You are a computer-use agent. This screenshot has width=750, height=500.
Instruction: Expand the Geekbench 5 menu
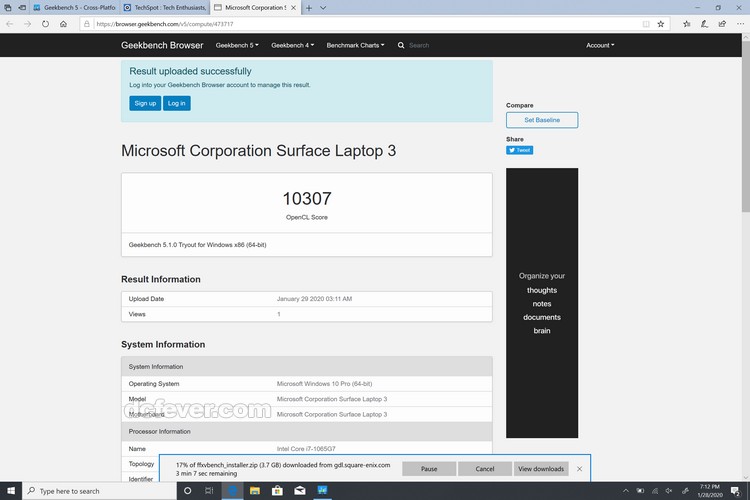237,45
